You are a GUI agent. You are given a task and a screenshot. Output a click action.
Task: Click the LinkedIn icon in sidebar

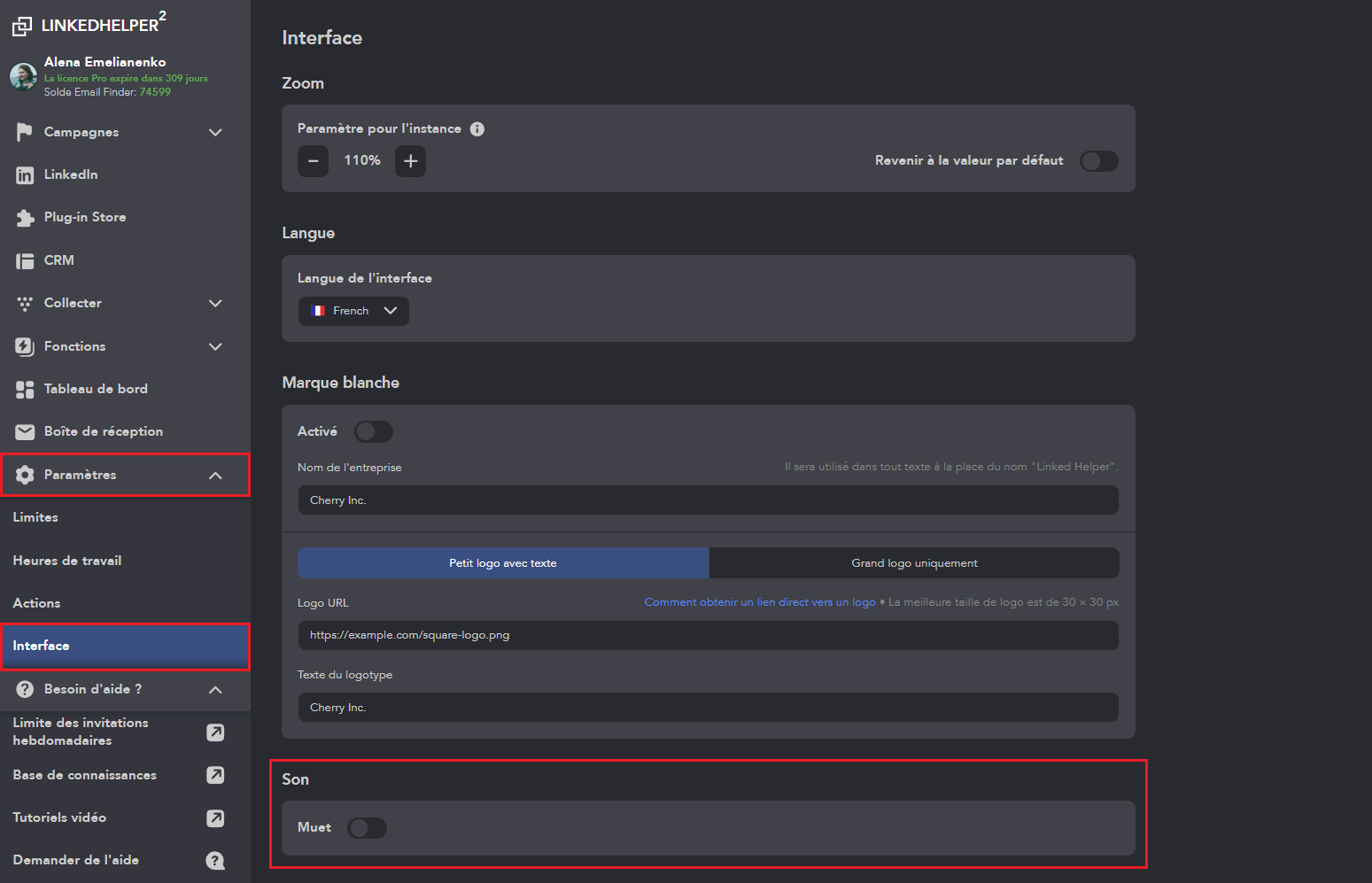pos(25,175)
